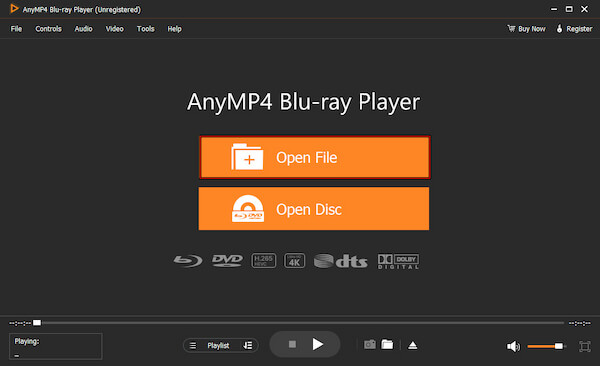Click the playback progress bar handle
This screenshot has width=600, height=366.
(37, 323)
